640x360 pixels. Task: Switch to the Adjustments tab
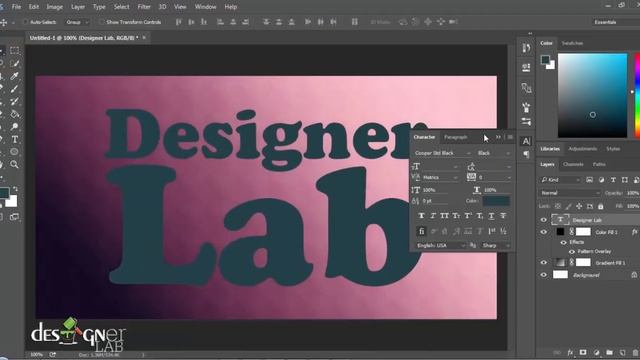tap(582, 149)
